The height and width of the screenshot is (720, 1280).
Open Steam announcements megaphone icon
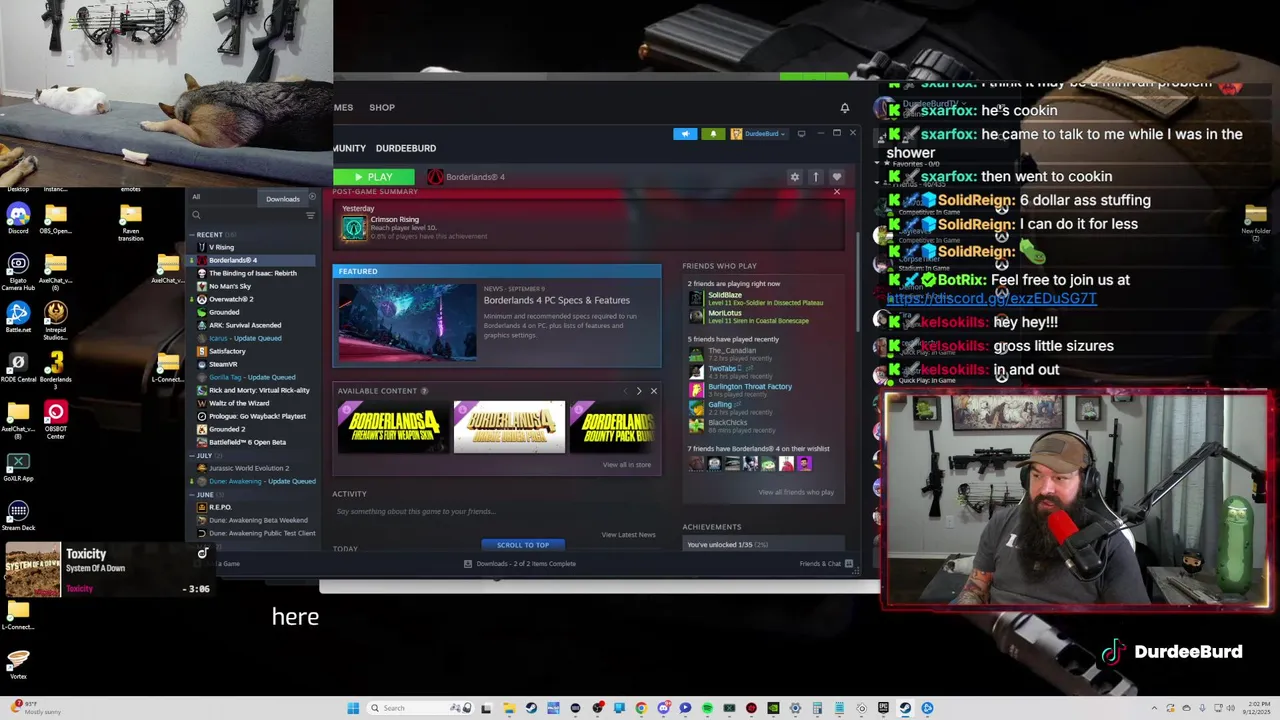coord(685,134)
